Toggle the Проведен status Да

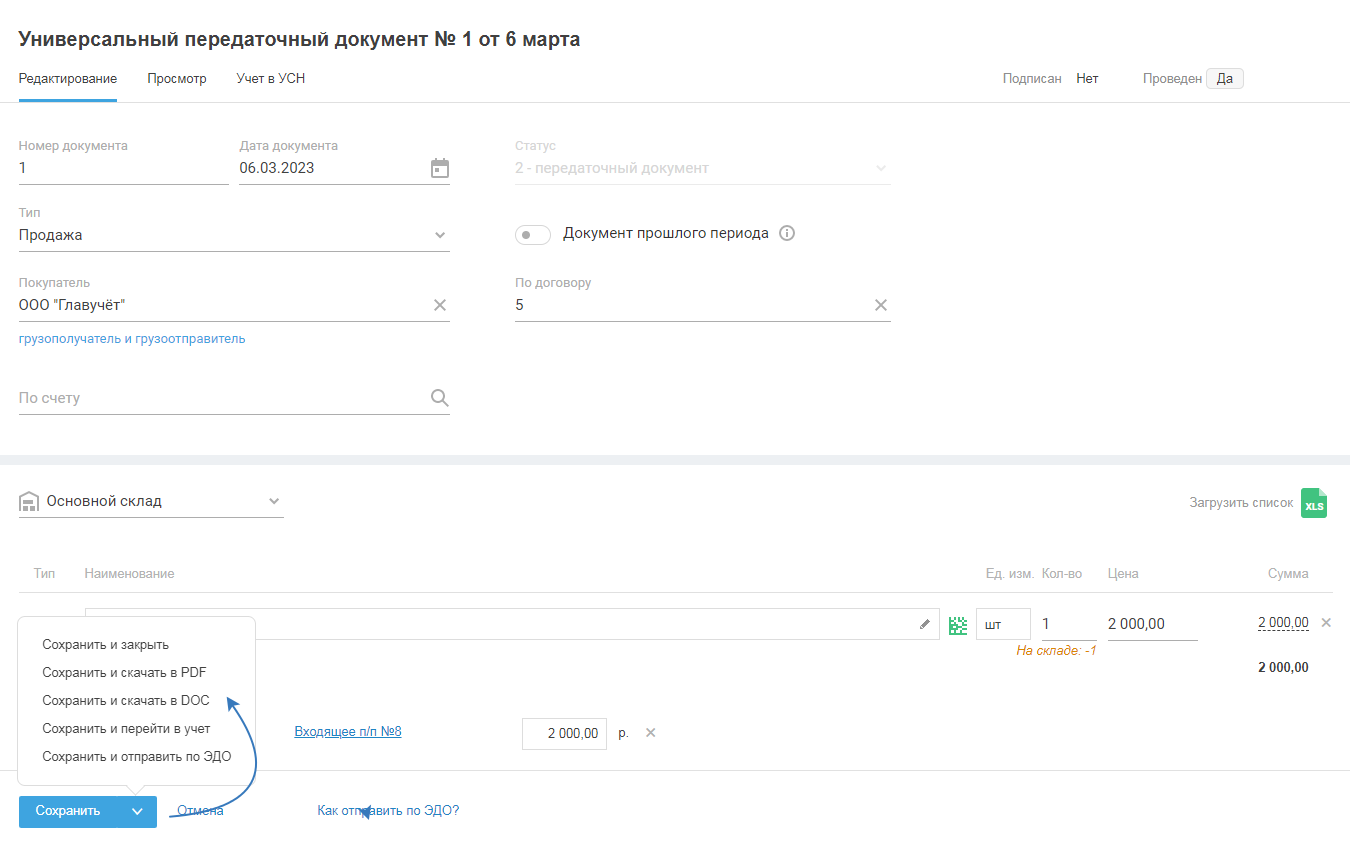(x=1224, y=79)
